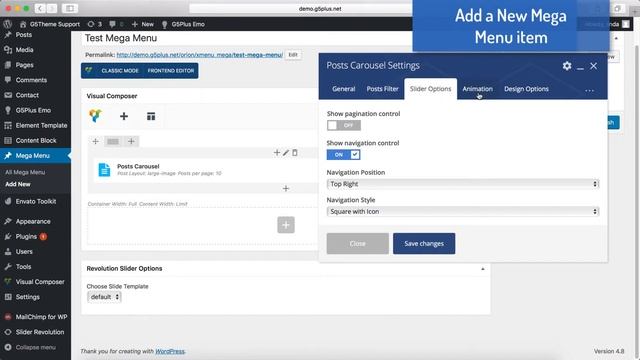Image resolution: width=640 pixels, height=360 pixels.
Task: Switch to the Animation tab
Action: pyautogui.click(x=477, y=89)
